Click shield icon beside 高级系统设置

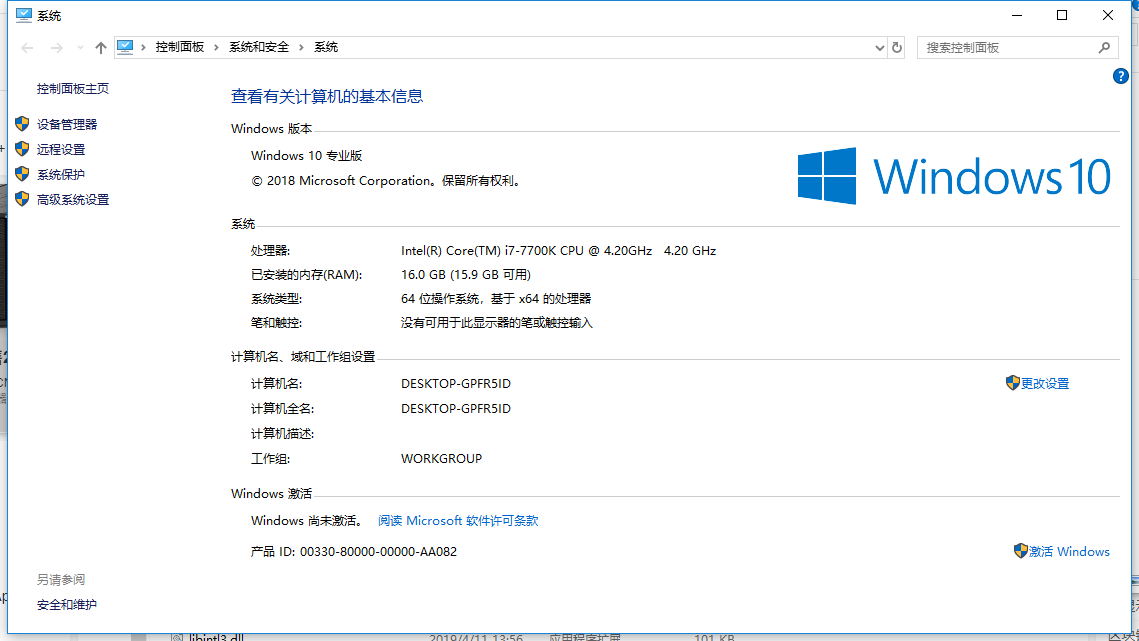pos(23,198)
